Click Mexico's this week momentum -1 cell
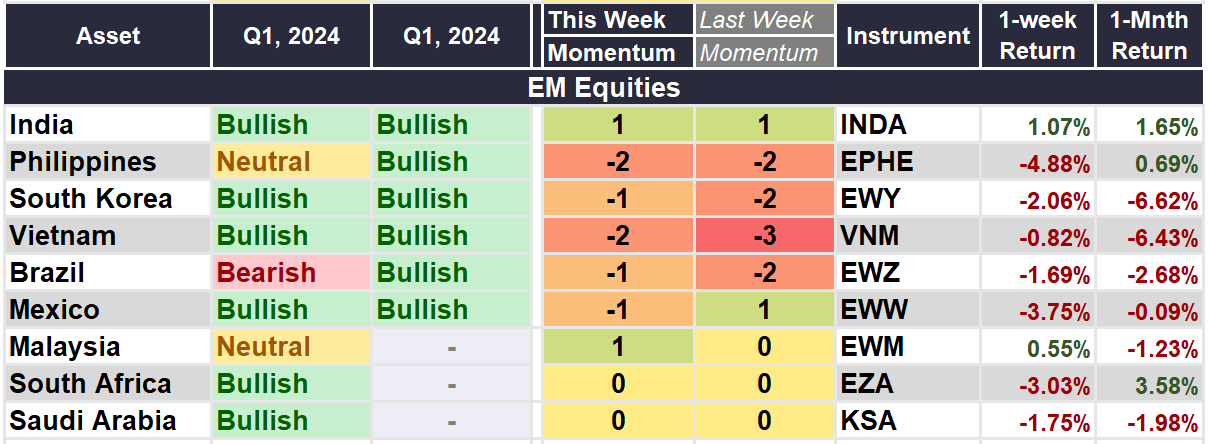The width and height of the screenshot is (1209, 444). (x=618, y=310)
